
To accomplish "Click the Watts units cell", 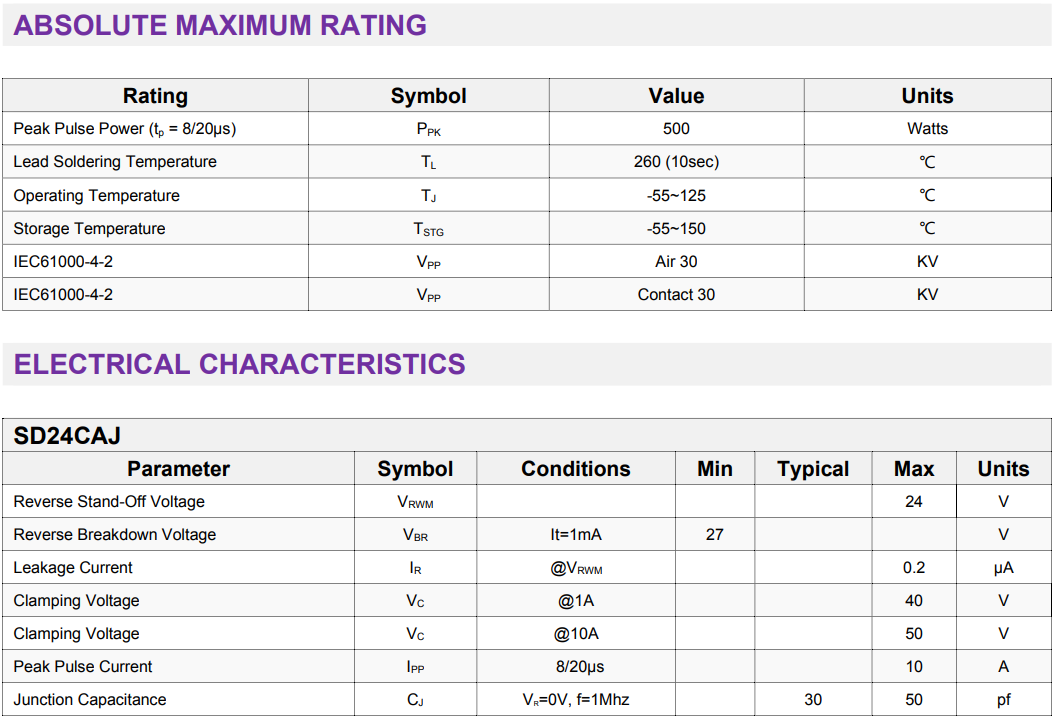I will point(927,129).
